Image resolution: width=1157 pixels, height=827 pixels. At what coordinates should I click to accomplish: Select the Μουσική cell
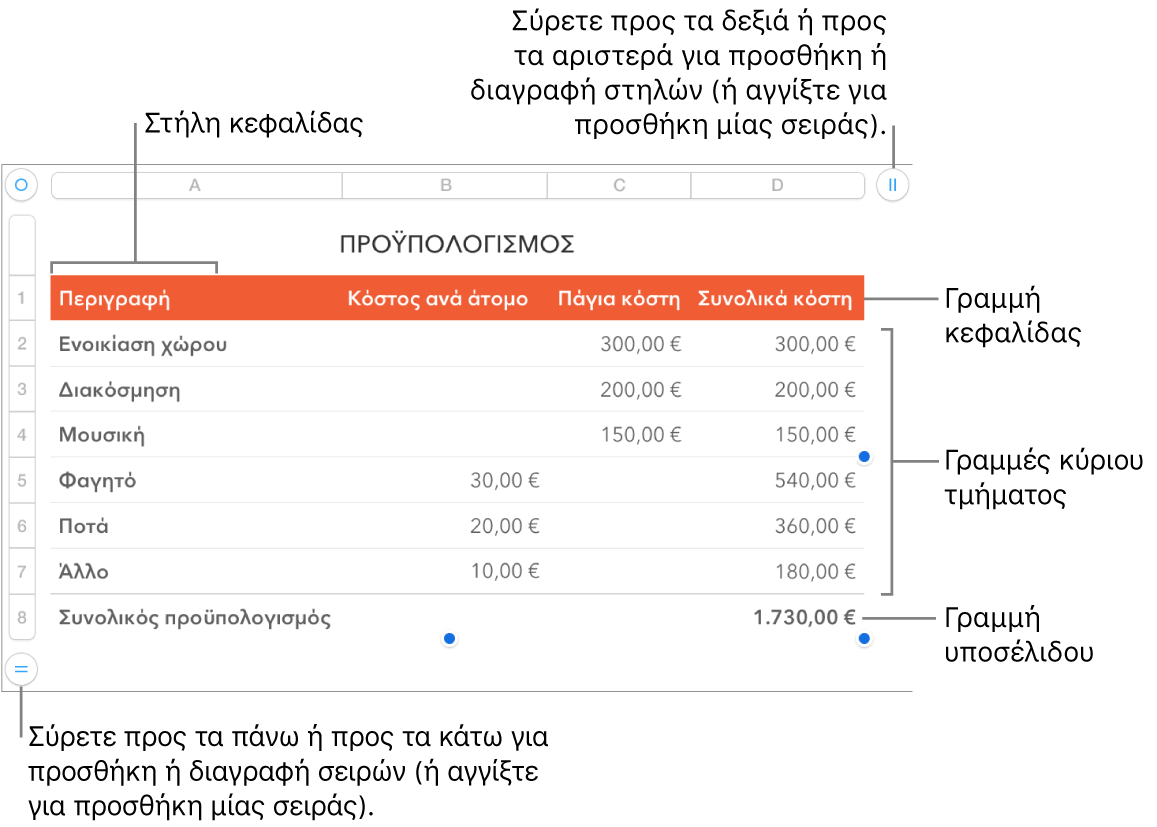click(196, 435)
